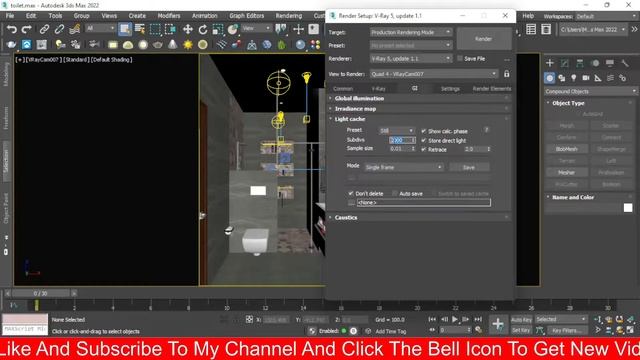640x360 pixels.
Task: Click the Render button
Action: pyautogui.click(x=484, y=39)
